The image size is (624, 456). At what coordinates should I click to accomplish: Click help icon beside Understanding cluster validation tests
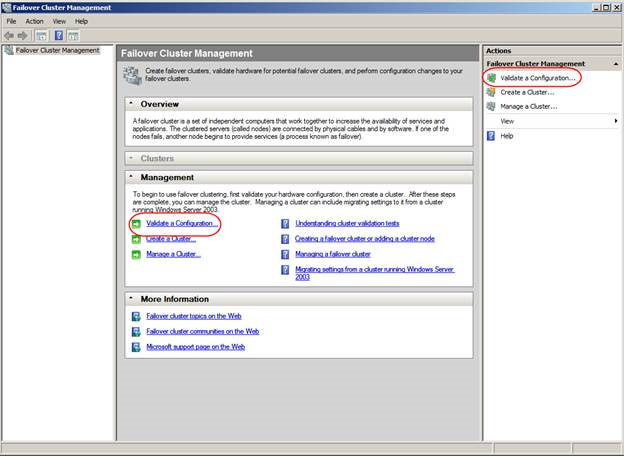(285, 224)
